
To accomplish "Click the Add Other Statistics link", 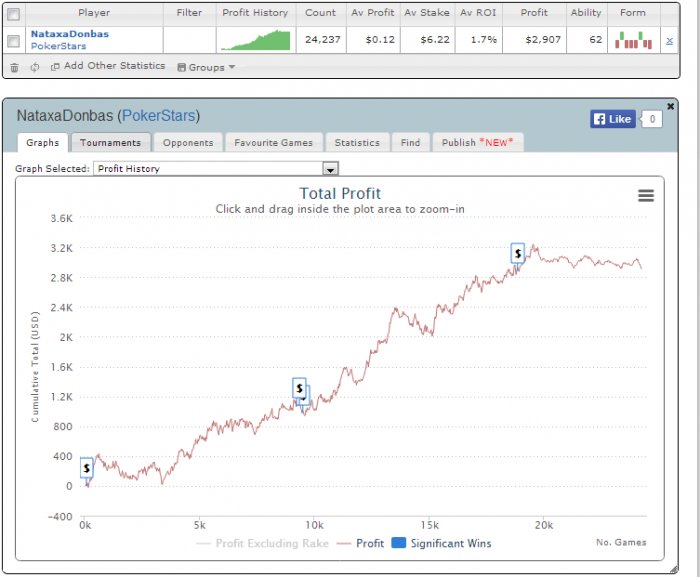I will point(108,66).
